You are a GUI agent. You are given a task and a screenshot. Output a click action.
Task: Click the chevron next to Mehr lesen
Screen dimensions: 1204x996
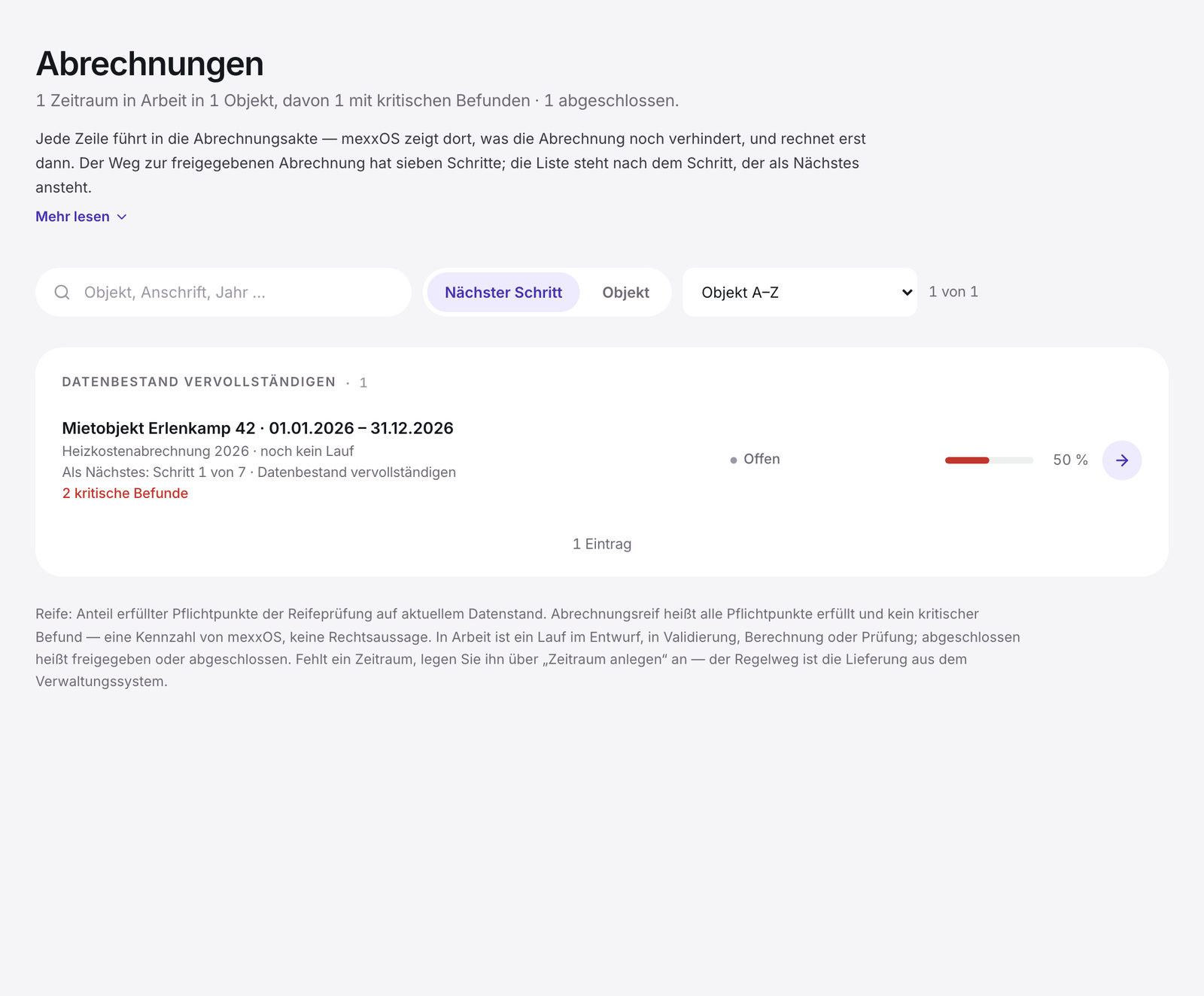click(x=122, y=217)
